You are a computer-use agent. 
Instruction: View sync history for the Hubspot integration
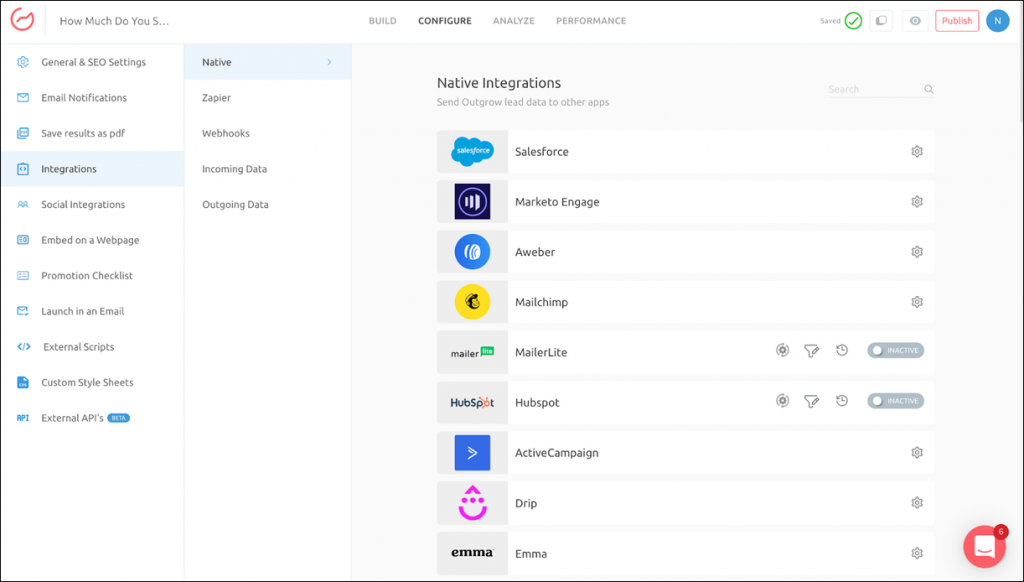coord(842,400)
